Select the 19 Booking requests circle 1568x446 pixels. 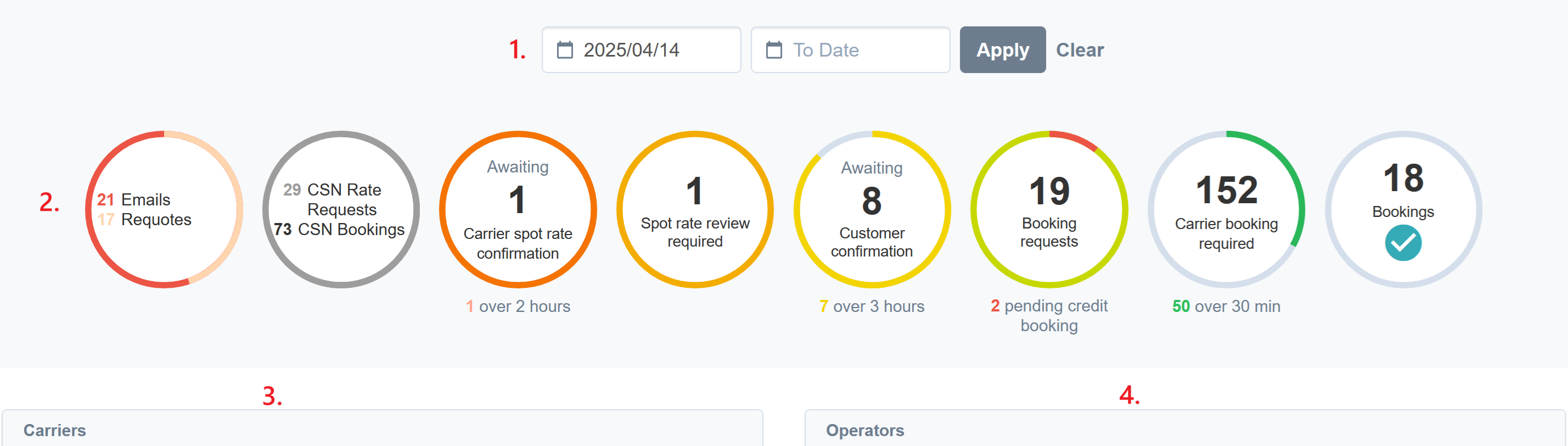(1049, 209)
